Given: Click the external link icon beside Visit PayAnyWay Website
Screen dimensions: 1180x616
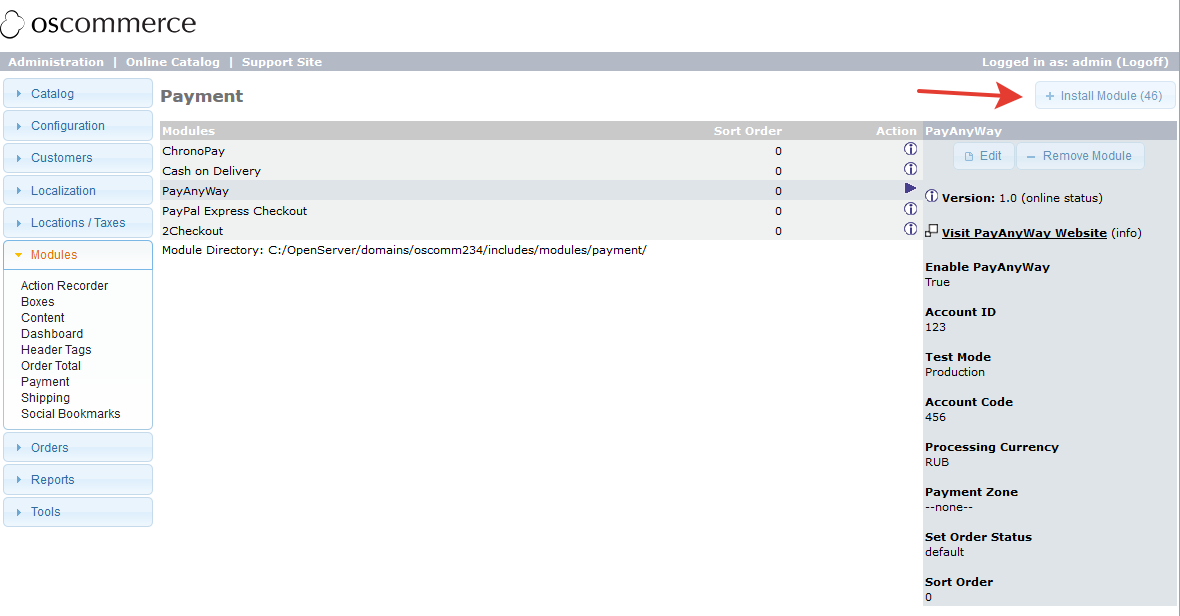Looking at the screenshot, I should (x=932, y=231).
